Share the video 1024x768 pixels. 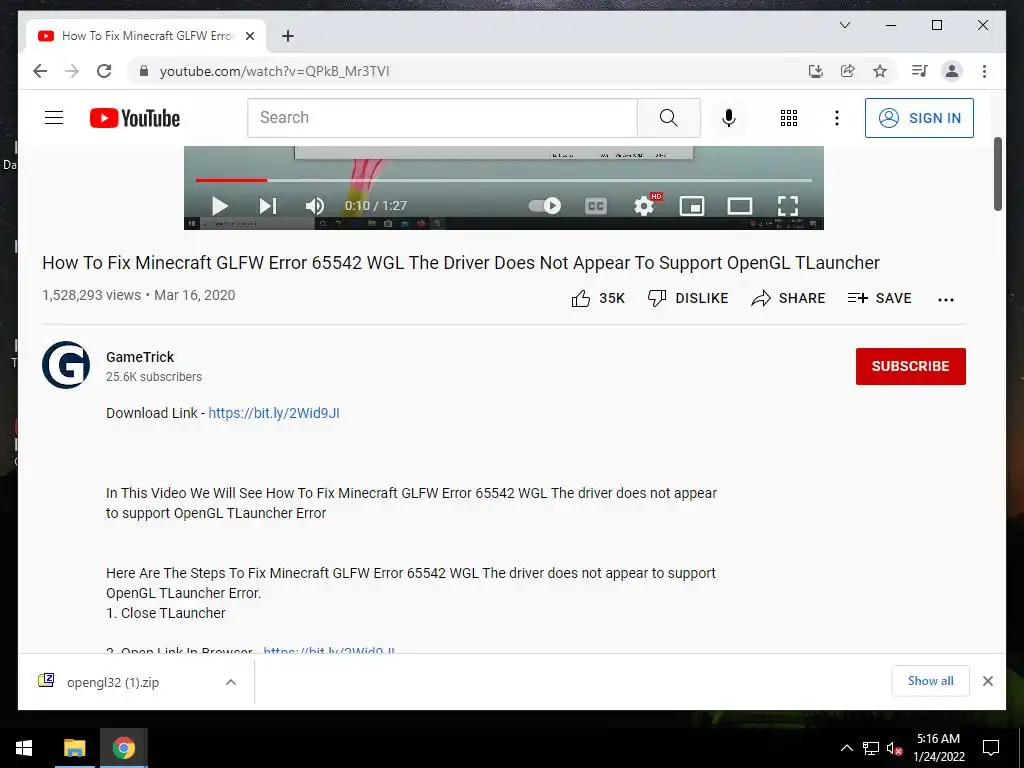tap(788, 298)
